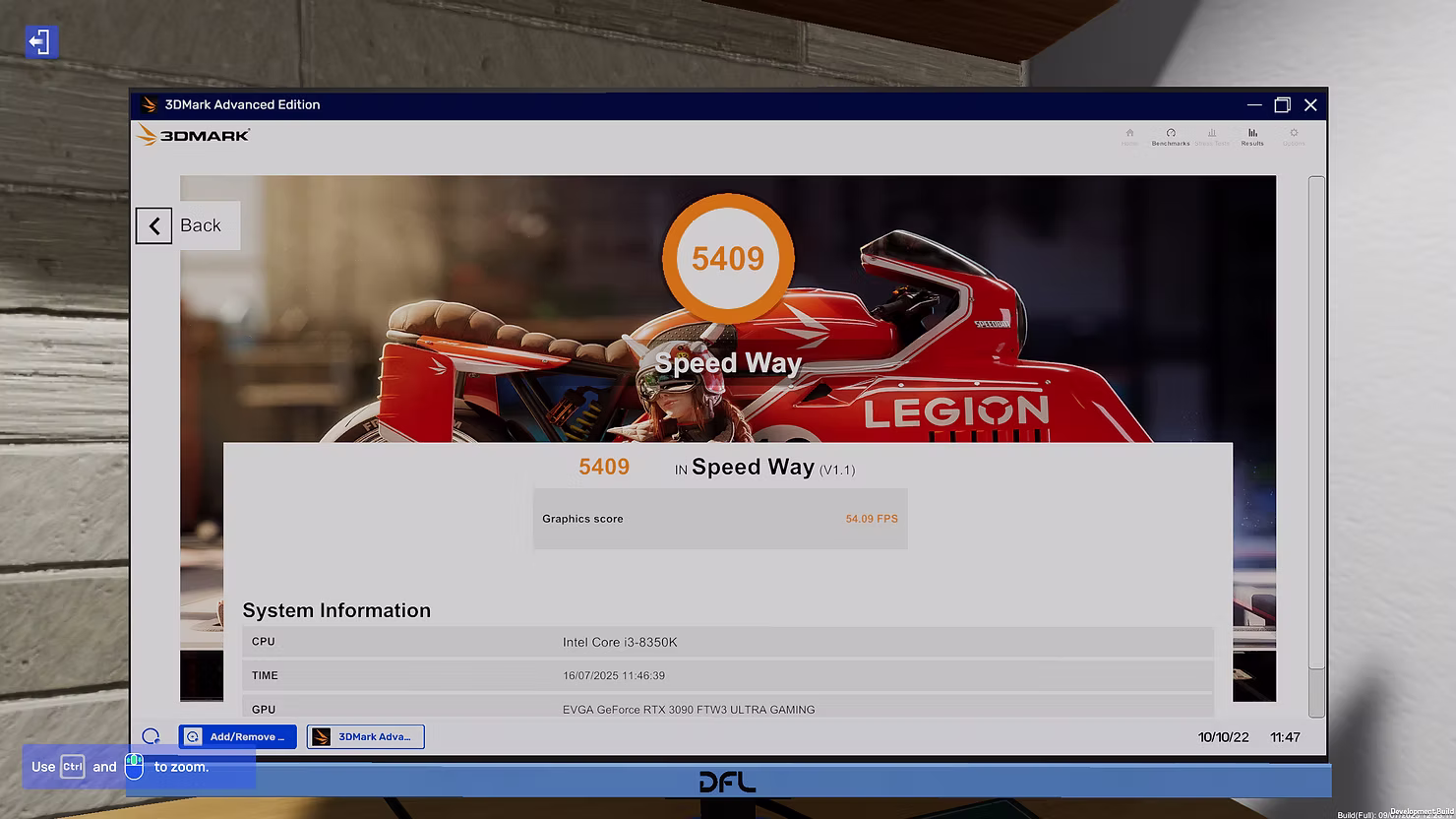Screen dimensions: 1456x819
Task: Switch to Add/Remove taskbar program
Action: point(237,736)
